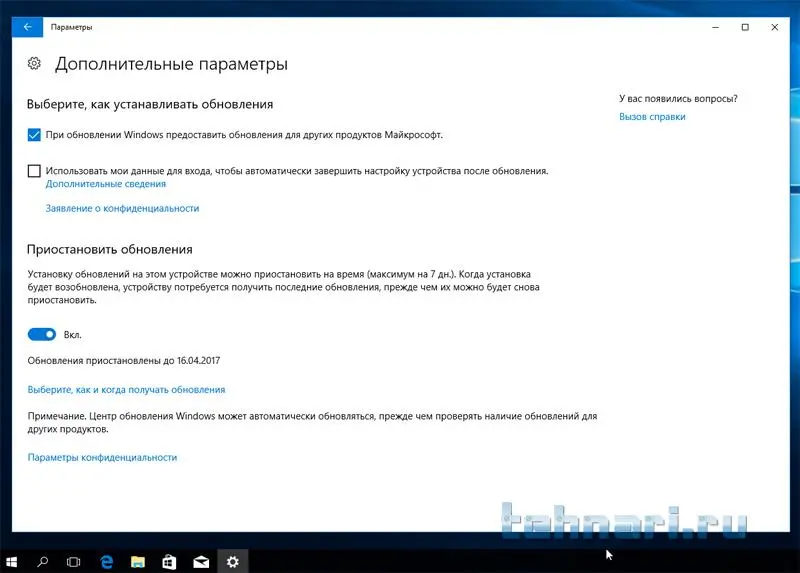The height and width of the screenshot is (573, 800).
Task: Open the Mail app from the taskbar
Action: (201, 562)
